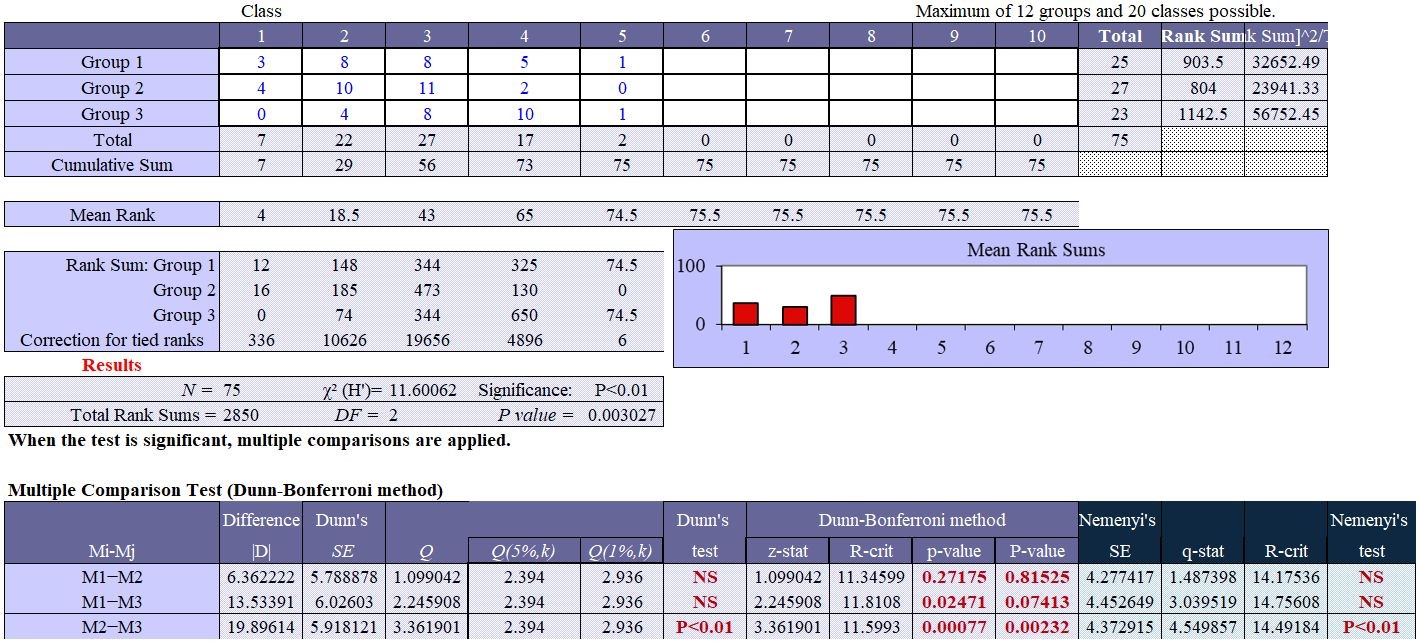The width and height of the screenshot is (1419, 641).
Task: Select Group 2's class 3 value 11
Action: coord(427,88)
